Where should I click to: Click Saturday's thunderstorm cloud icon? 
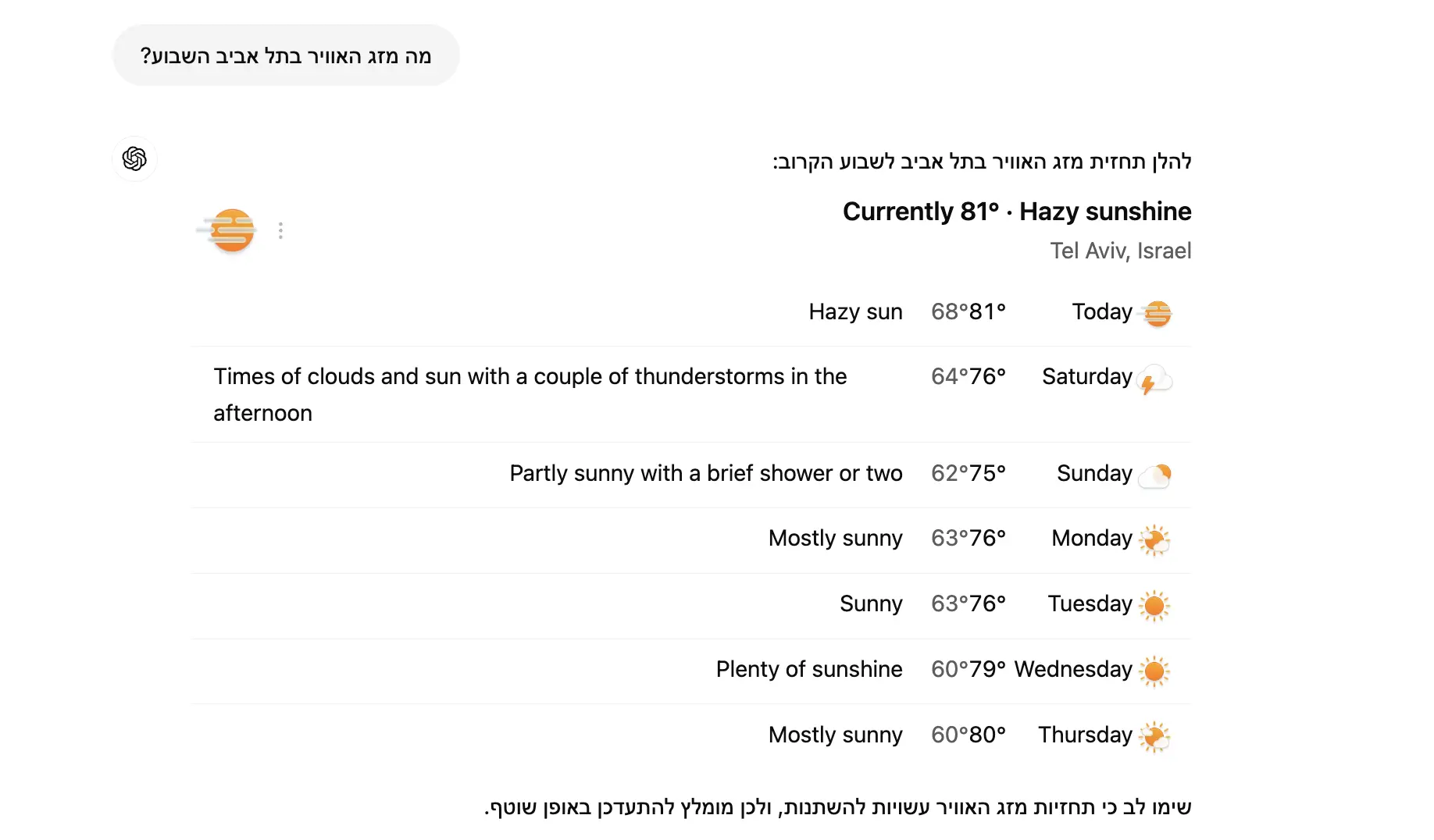1155,379
